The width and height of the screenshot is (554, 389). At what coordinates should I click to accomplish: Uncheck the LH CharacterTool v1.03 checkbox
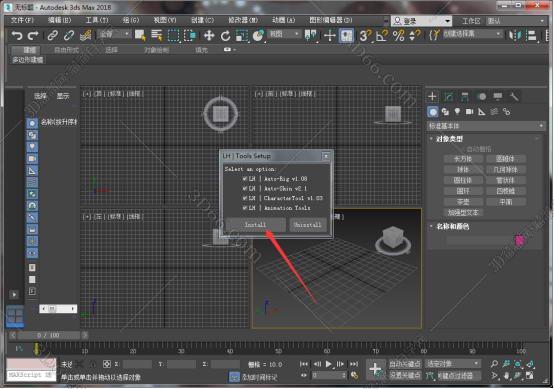244,198
